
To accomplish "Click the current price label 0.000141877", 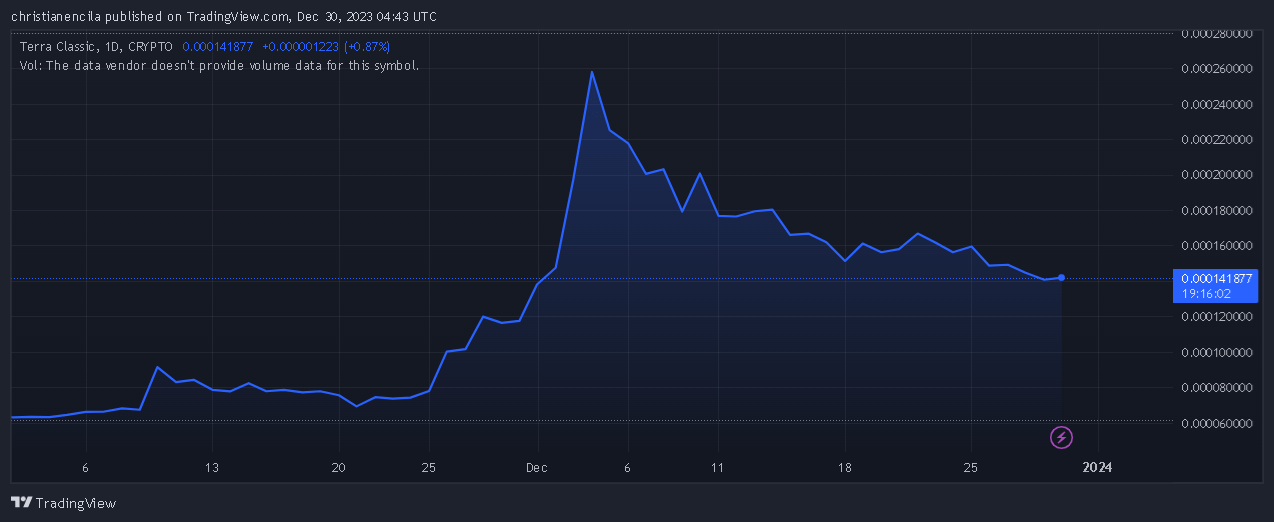I will [x=1216, y=279].
